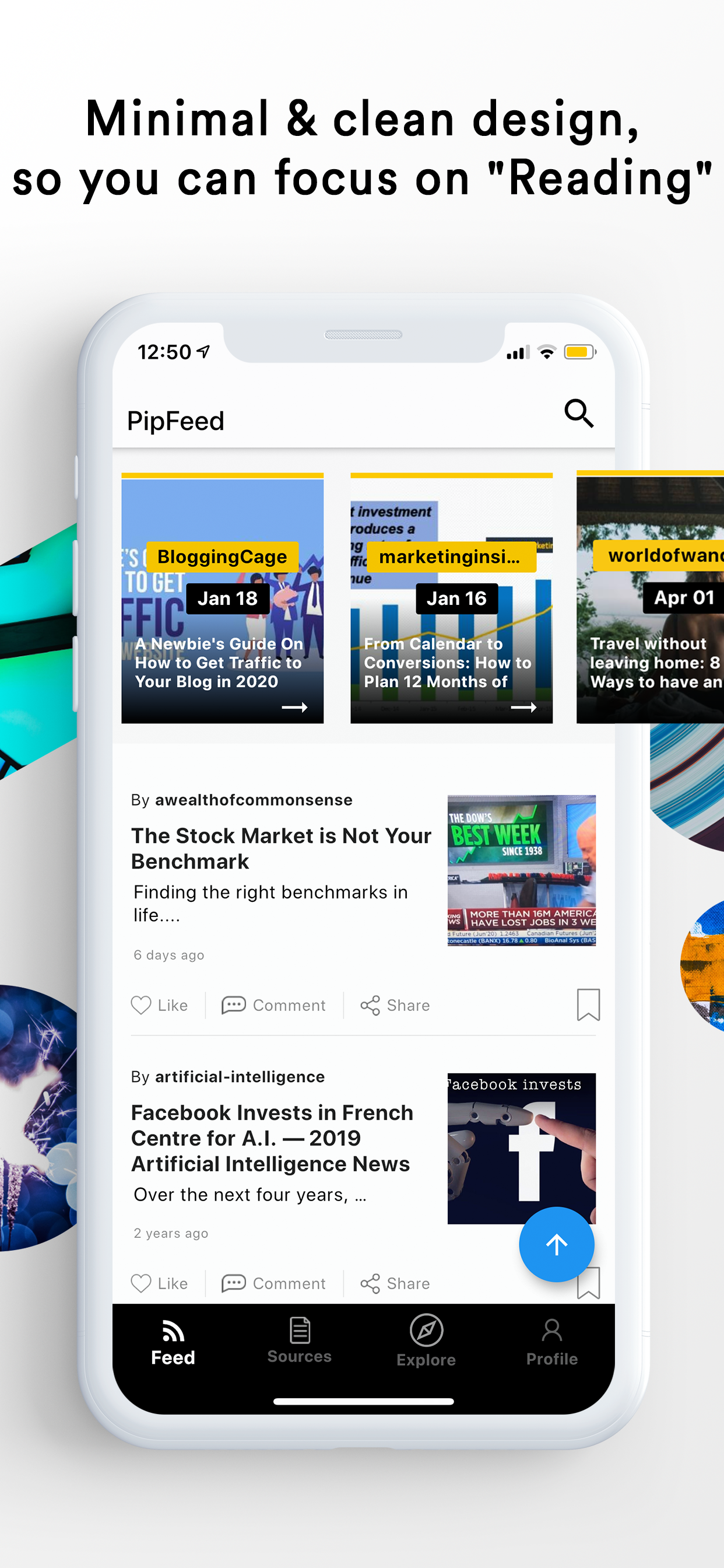
Task: Open the worldofwanderlust travel card
Action: pos(650,597)
